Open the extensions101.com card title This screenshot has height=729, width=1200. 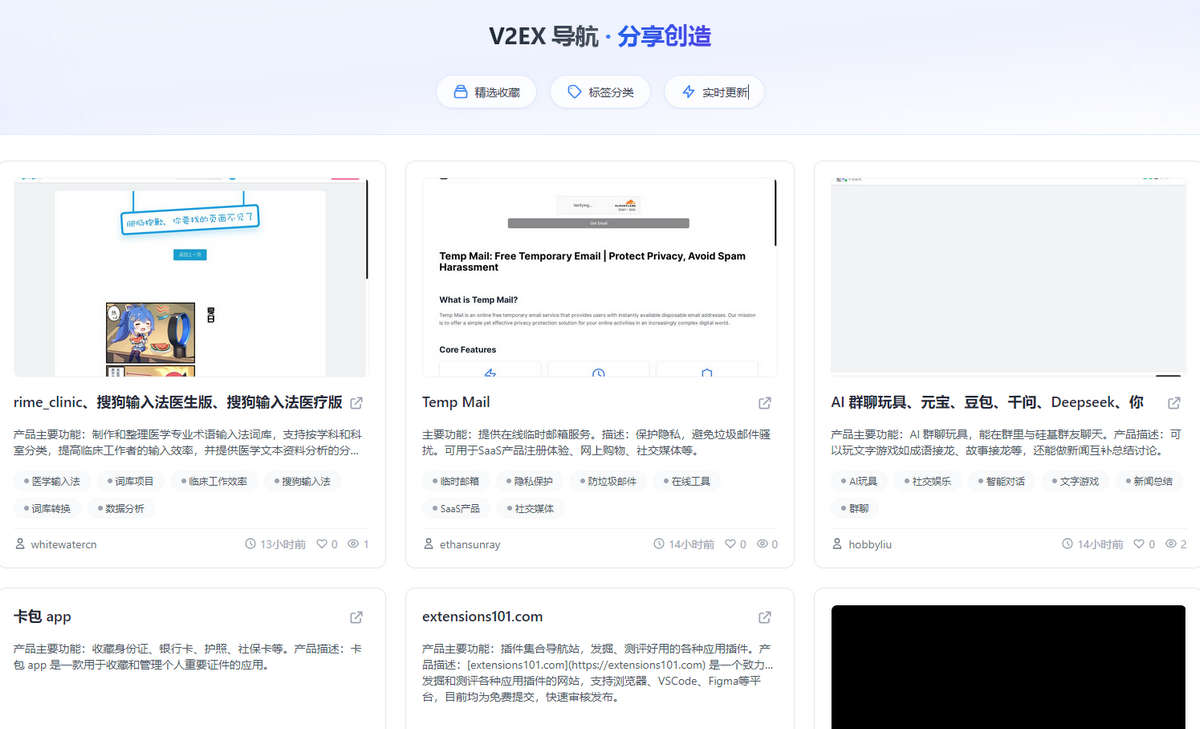tap(483, 617)
